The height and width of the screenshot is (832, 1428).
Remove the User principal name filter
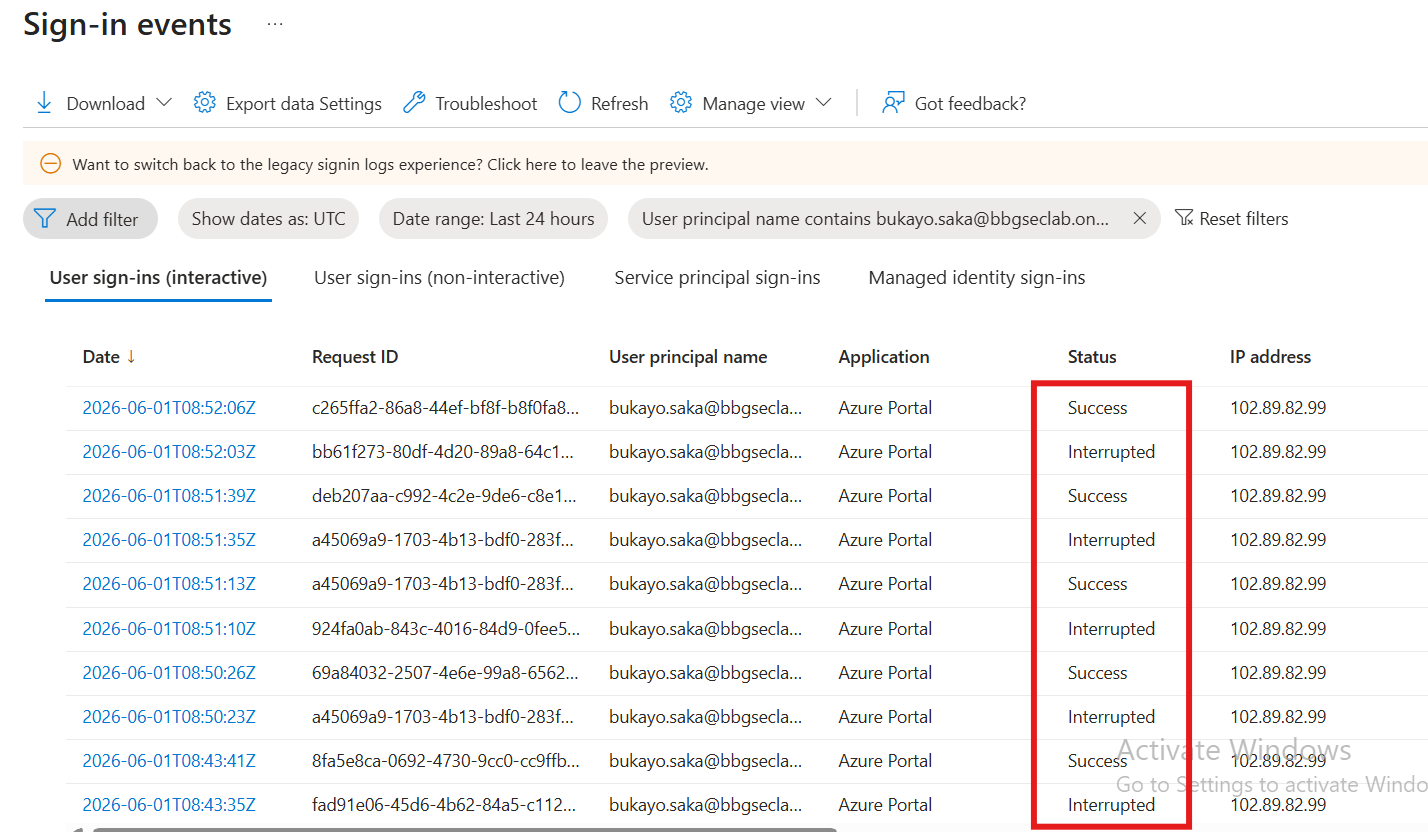pos(1139,219)
